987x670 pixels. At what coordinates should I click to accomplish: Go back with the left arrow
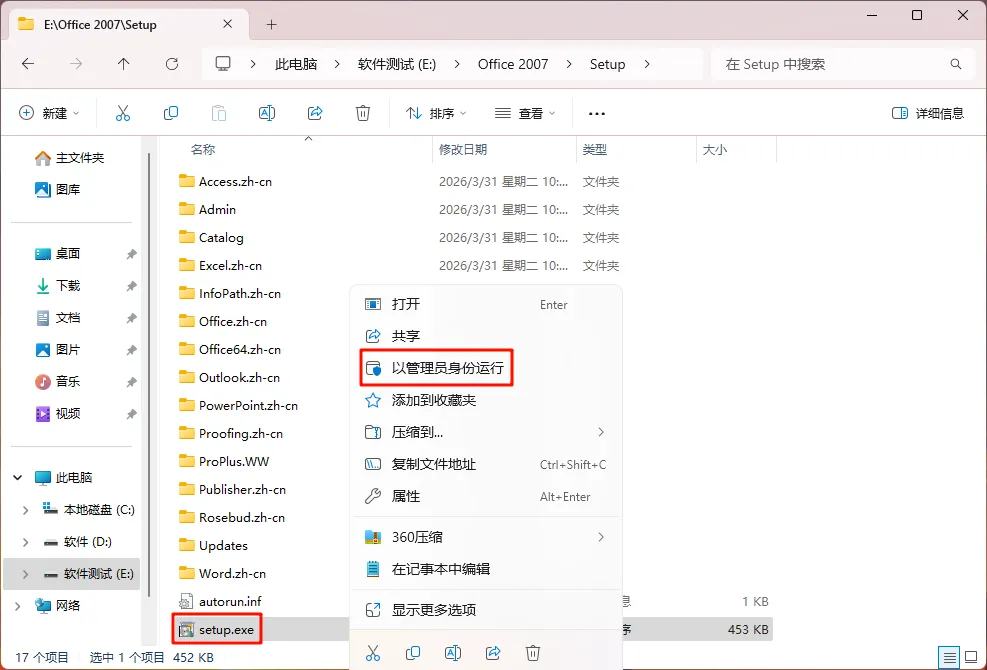tap(28, 64)
